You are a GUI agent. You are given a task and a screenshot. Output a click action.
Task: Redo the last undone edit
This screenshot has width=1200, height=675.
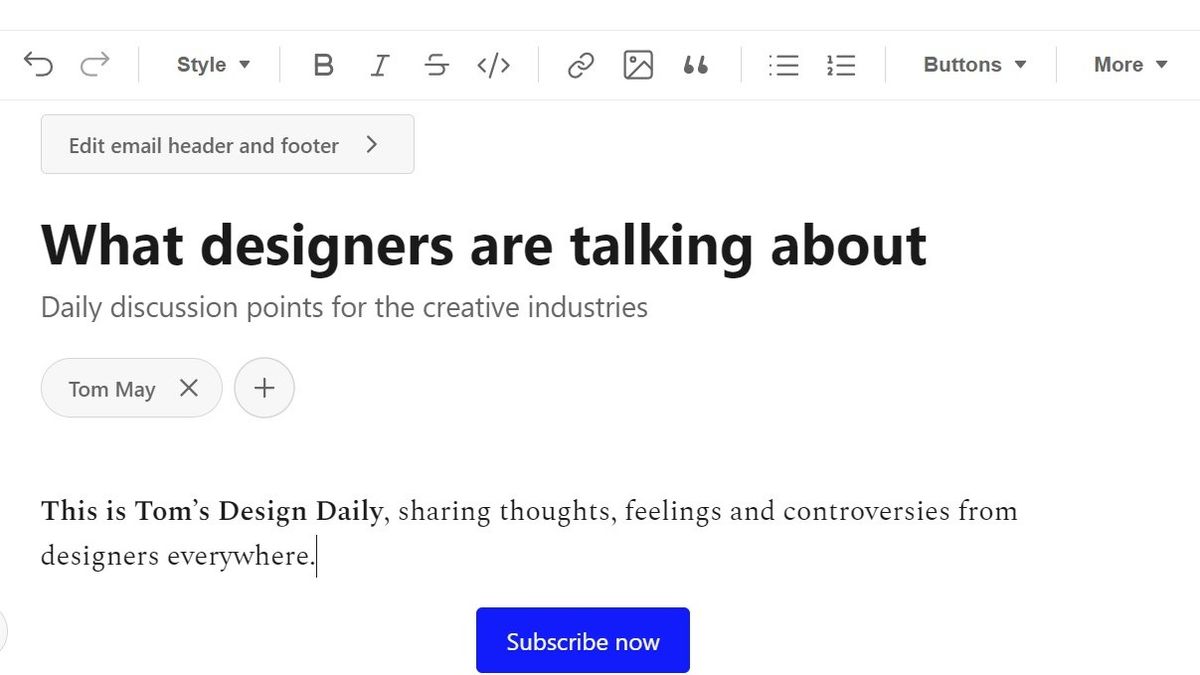(x=95, y=65)
